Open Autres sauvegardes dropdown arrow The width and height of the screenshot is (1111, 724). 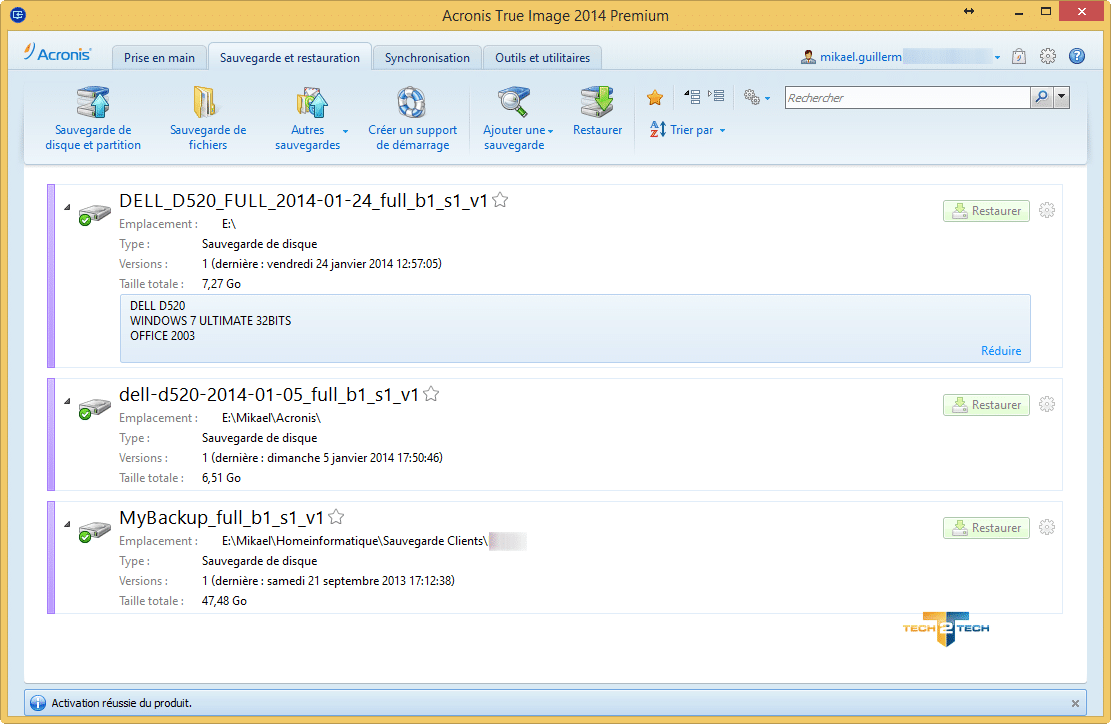click(x=345, y=131)
